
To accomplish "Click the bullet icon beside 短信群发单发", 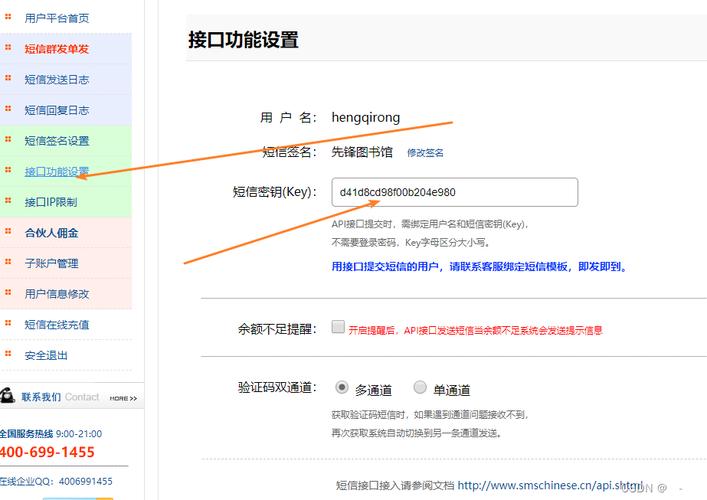I will pos(8,47).
